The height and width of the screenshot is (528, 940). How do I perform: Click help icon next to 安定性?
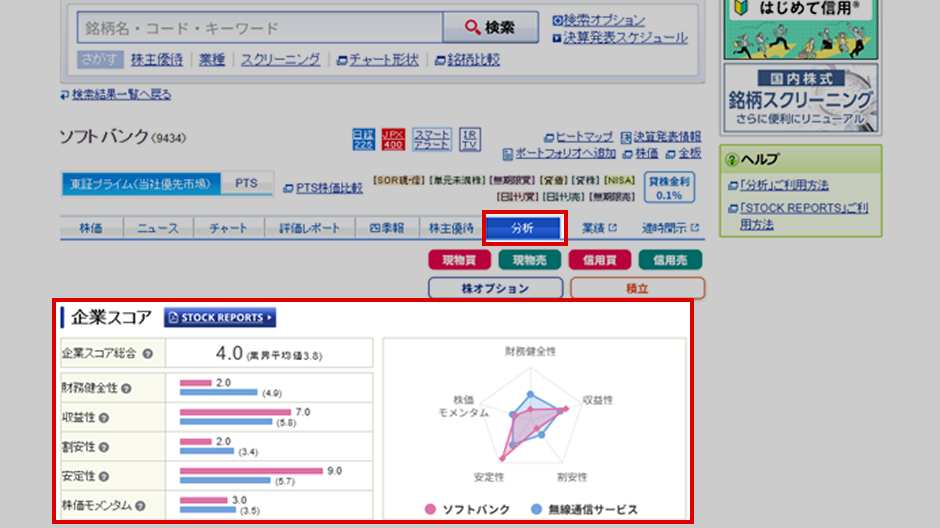click(x=103, y=476)
